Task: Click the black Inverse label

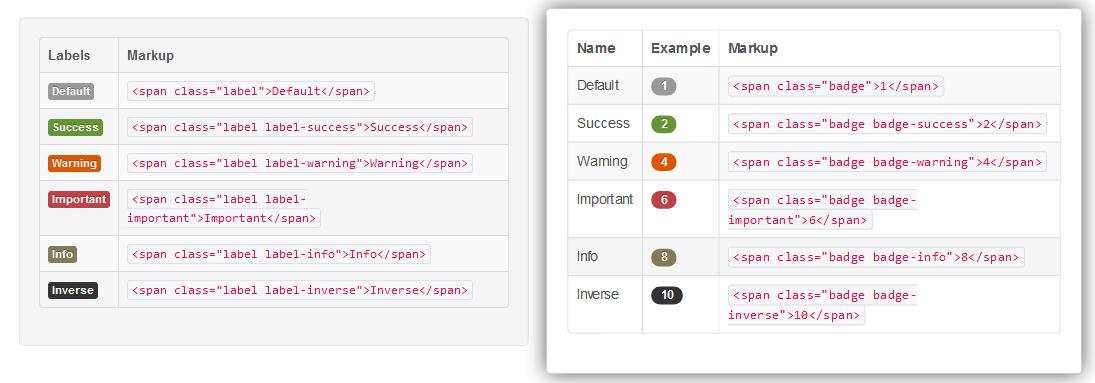Action: click(73, 290)
